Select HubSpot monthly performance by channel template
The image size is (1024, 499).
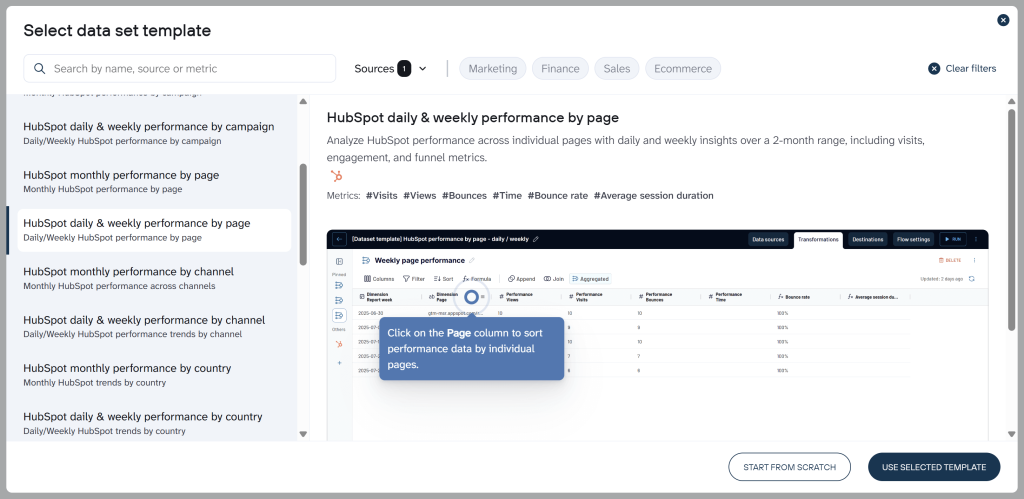point(154,278)
